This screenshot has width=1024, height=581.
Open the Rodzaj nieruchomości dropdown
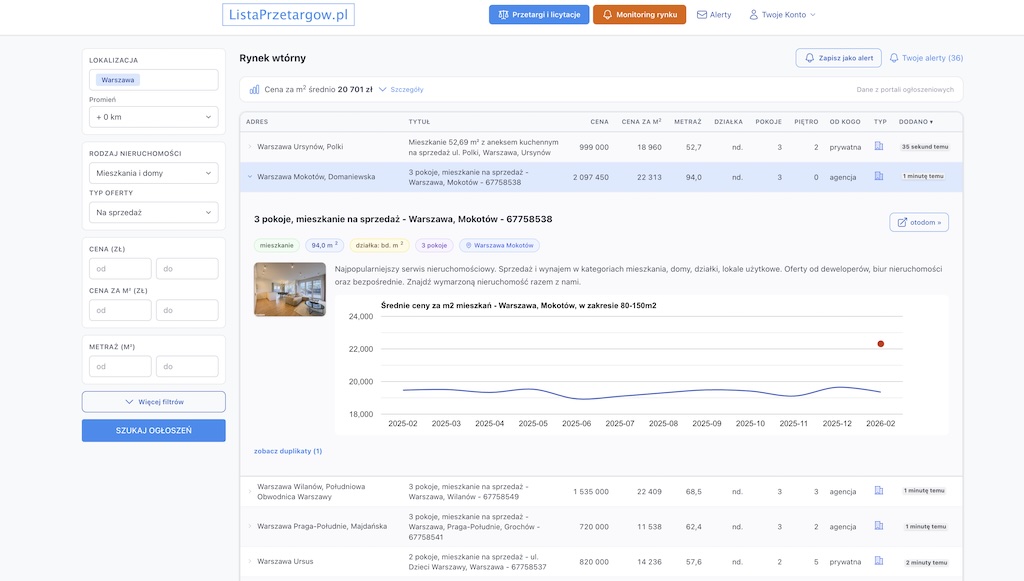click(x=153, y=173)
